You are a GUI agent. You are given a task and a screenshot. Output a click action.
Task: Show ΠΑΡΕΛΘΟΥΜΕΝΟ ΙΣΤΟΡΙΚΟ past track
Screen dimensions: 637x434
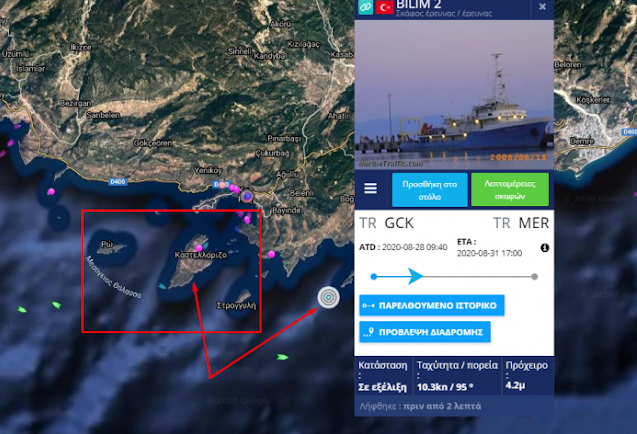pos(432,306)
